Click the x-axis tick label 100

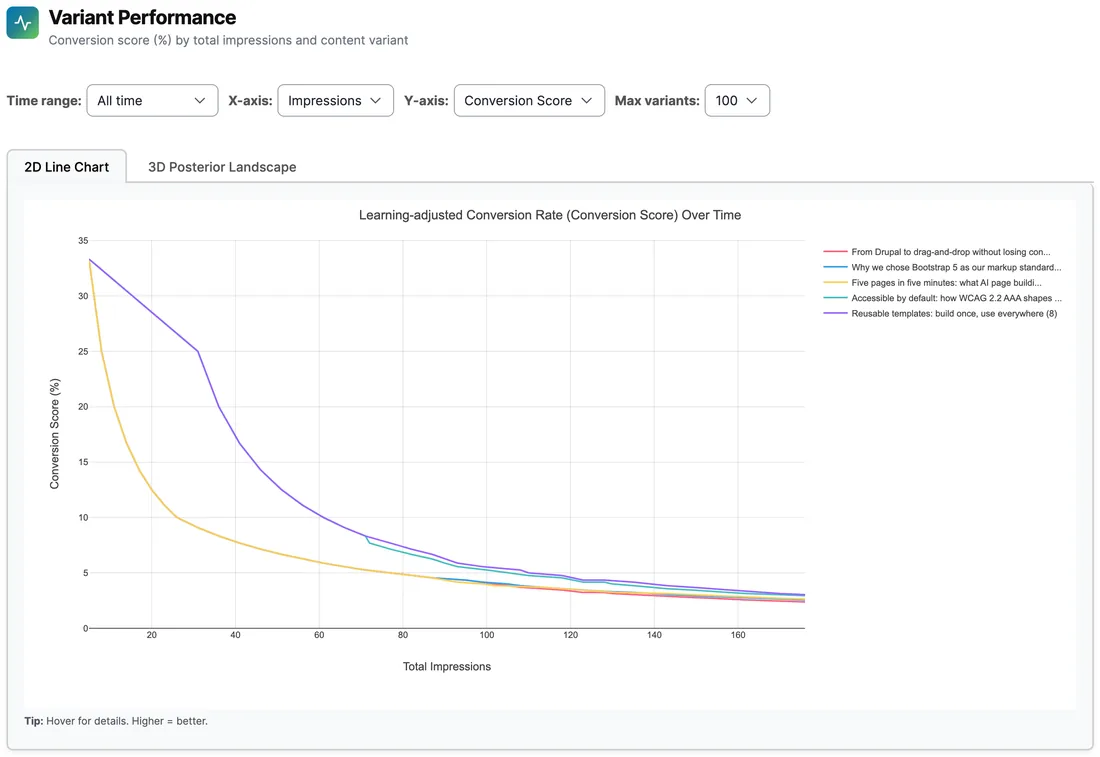point(487,635)
